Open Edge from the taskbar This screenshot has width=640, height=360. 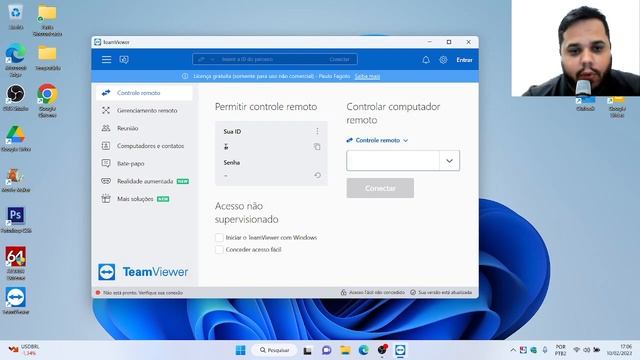pyautogui.click(x=363, y=350)
